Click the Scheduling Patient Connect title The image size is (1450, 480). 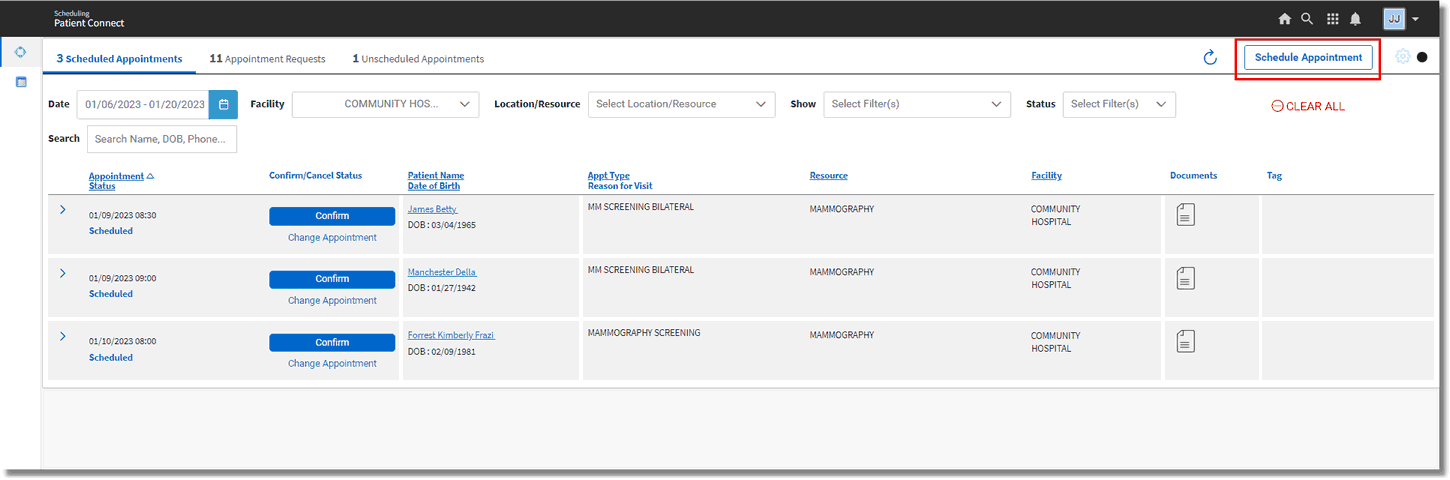(89, 19)
